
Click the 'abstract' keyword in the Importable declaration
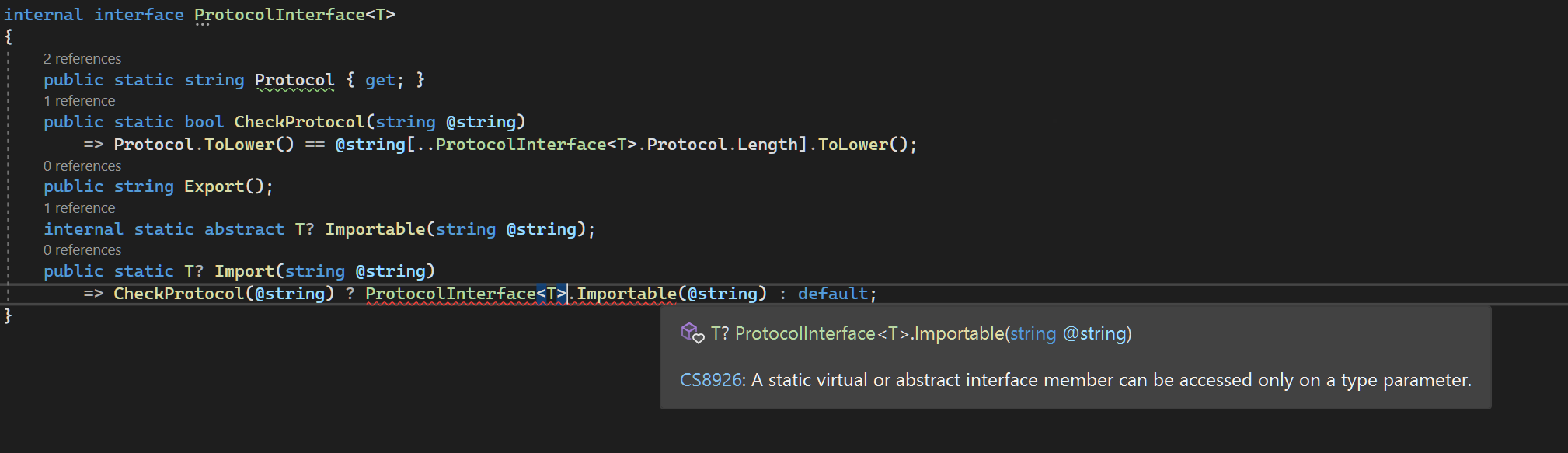(x=245, y=229)
